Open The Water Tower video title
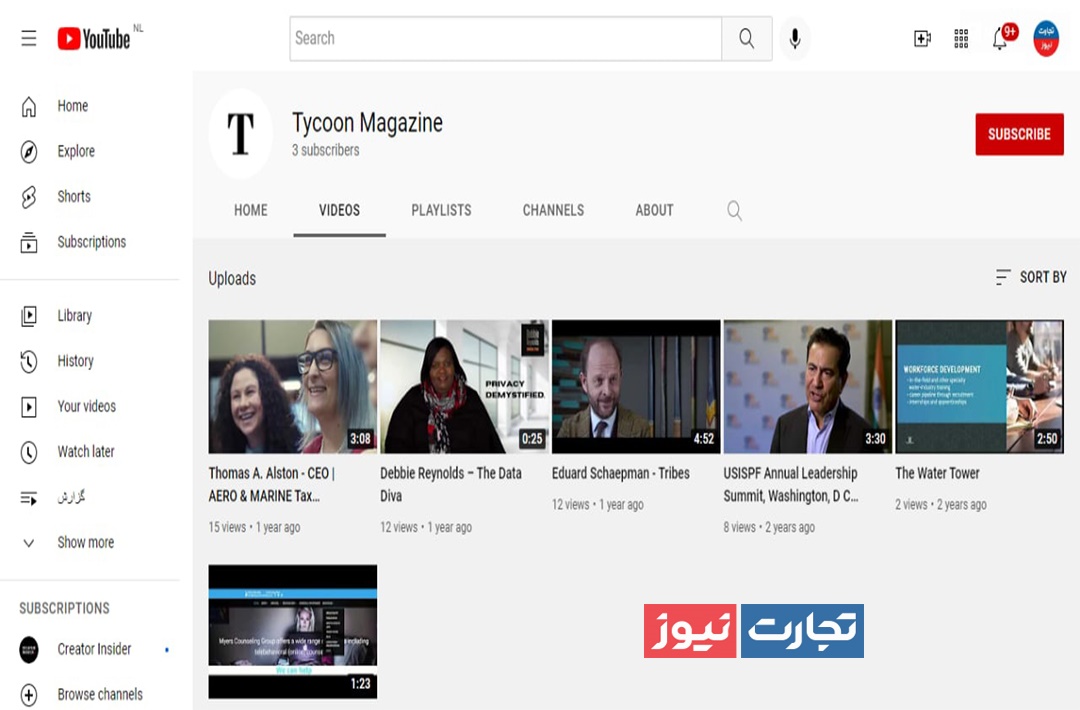This screenshot has height=710, width=1080. coord(937,474)
